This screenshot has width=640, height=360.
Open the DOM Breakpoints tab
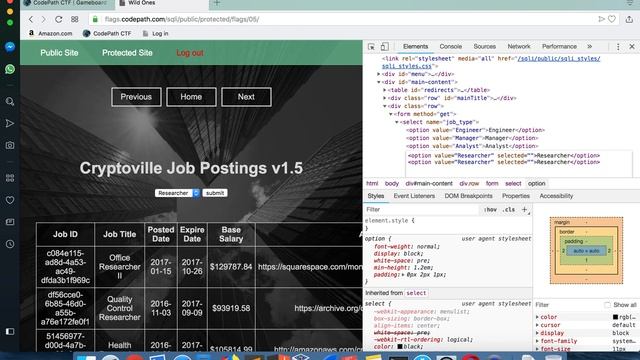(468, 196)
